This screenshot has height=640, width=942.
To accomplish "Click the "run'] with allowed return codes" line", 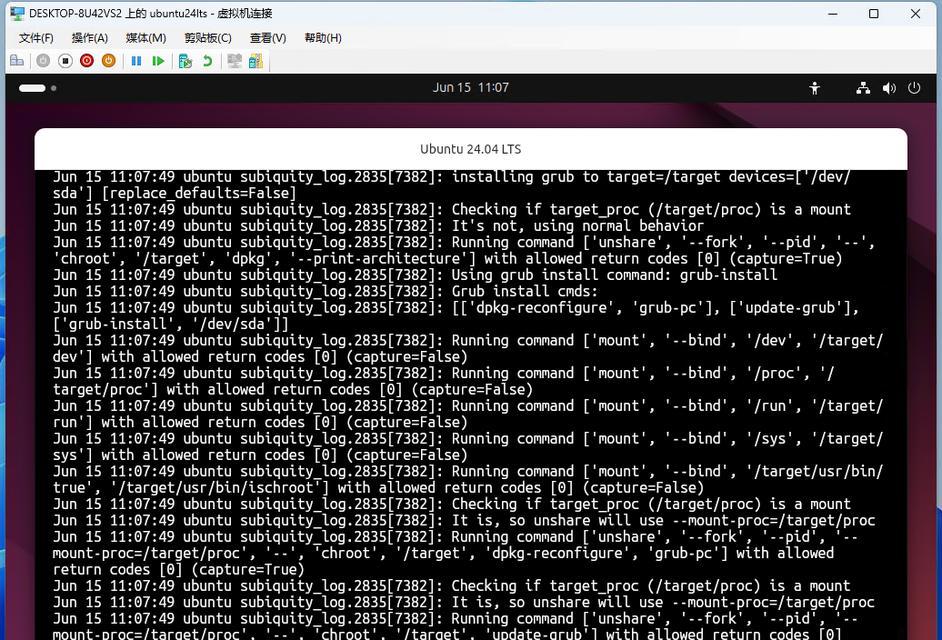I will tap(260, 422).
